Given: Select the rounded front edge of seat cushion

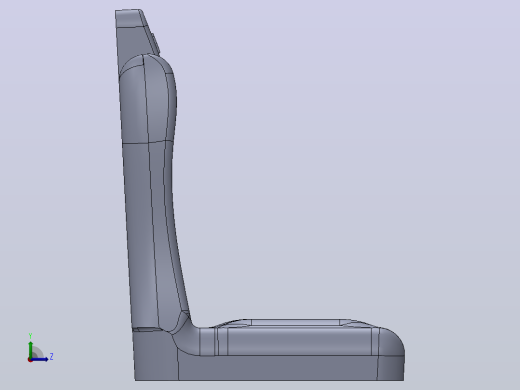Looking at the screenshot, I should 392,342.
